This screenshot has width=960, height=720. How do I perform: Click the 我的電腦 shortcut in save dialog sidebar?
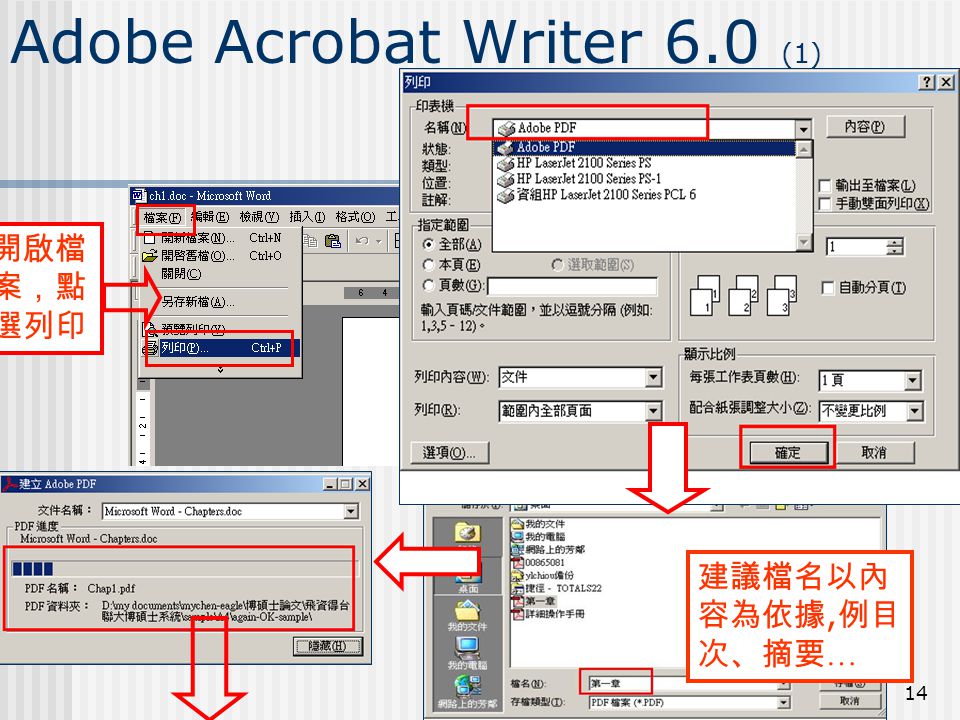tap(467, 653)
